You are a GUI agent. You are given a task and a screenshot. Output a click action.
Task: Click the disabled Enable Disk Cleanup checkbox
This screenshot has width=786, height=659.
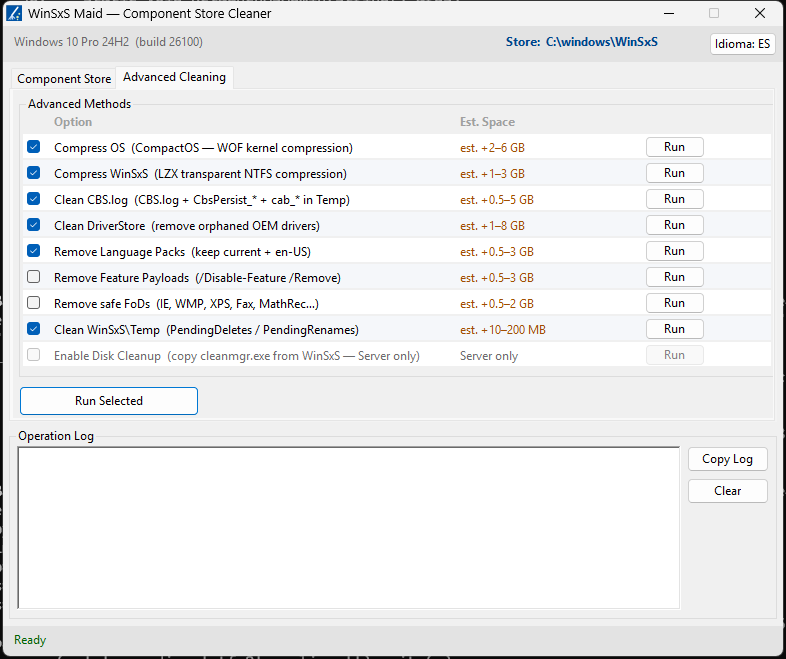34,355
